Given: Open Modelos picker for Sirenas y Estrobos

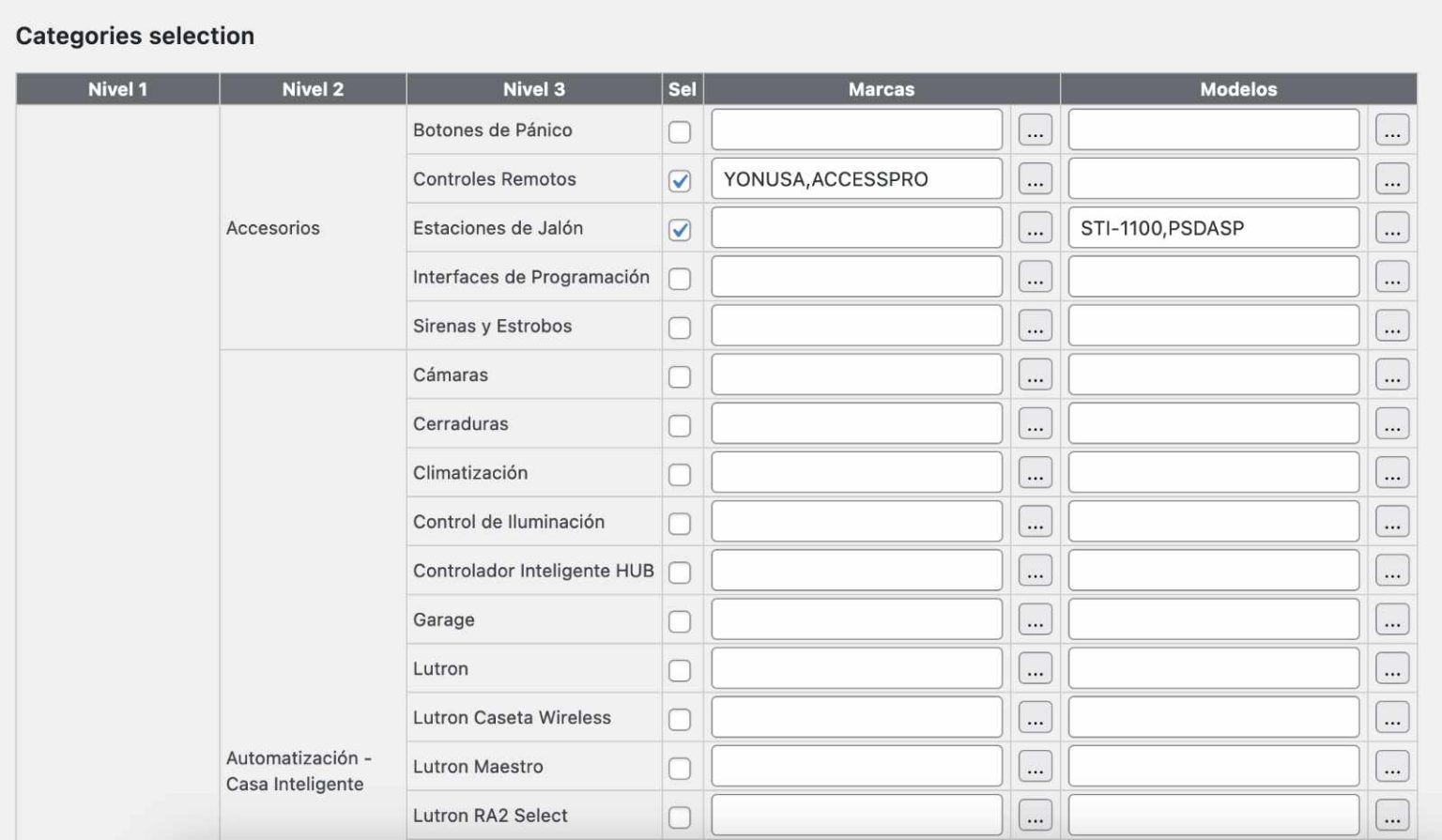Looking at the screenshot, I should tap(1392, 326).
